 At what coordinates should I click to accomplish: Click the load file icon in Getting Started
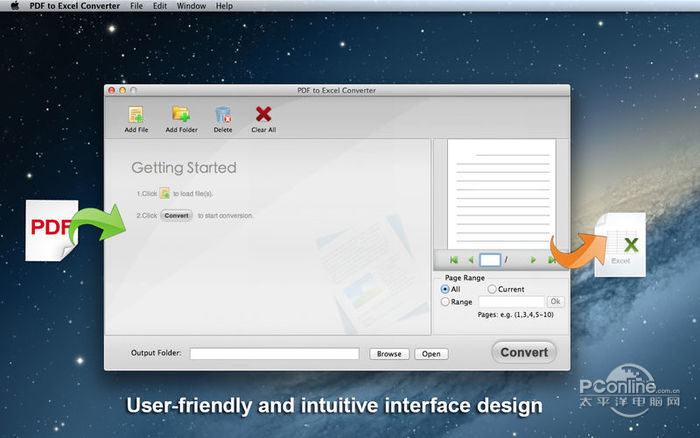point(165,193)
